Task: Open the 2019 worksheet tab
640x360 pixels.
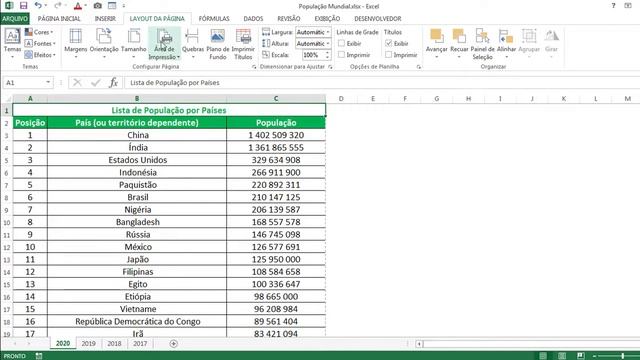Action: click(89, 344)
